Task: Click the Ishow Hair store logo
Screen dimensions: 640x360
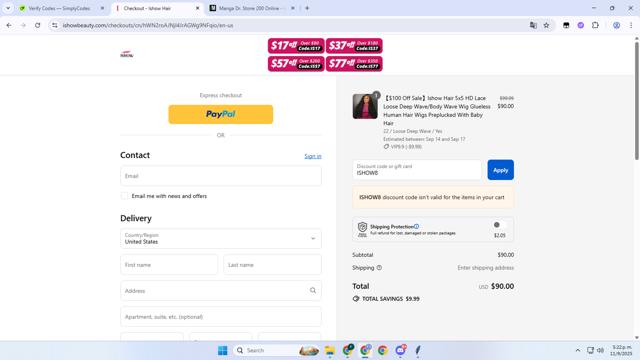Action: (x=127, y=54)
